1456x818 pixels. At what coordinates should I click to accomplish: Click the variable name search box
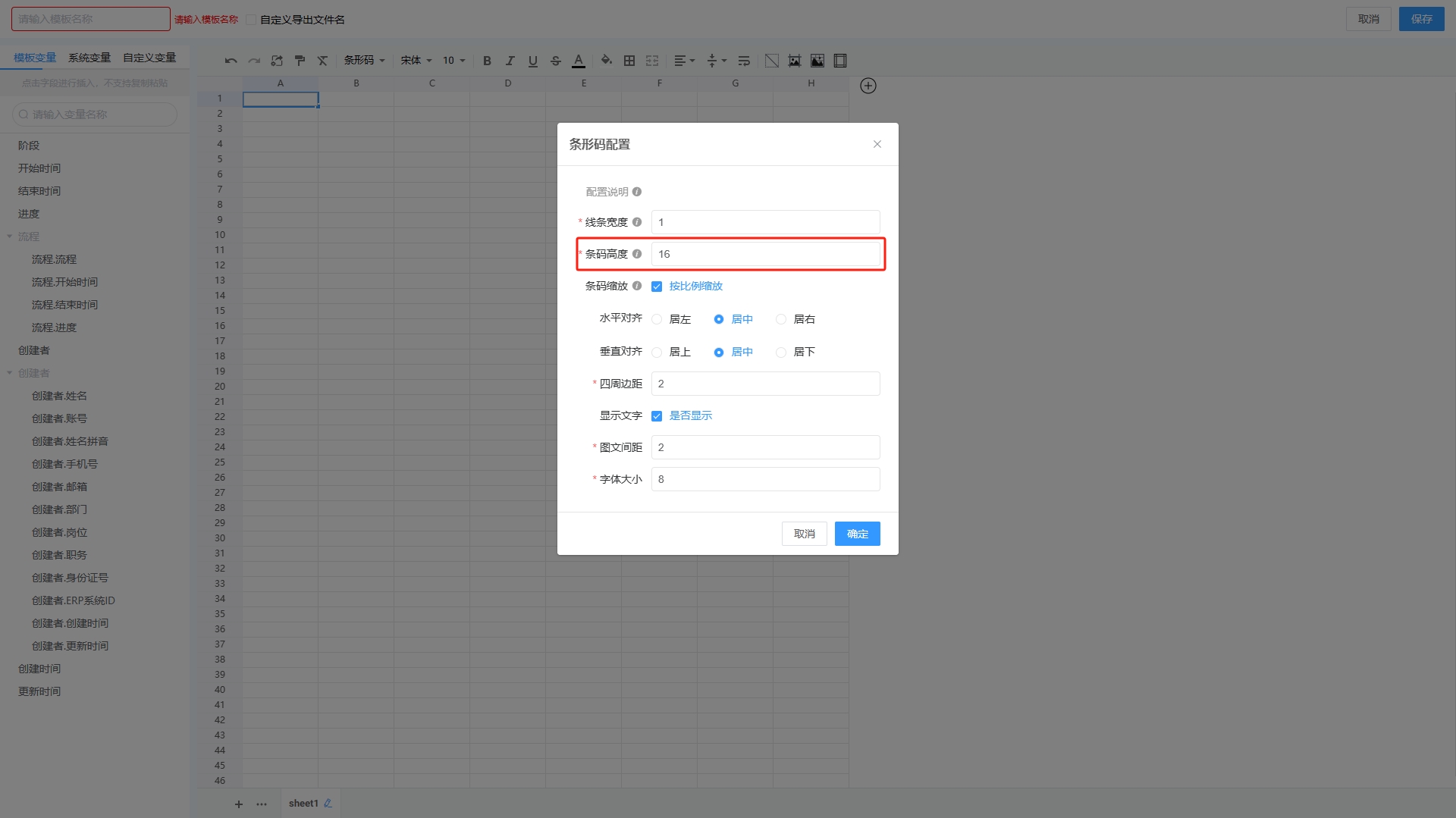click(95, 114)
